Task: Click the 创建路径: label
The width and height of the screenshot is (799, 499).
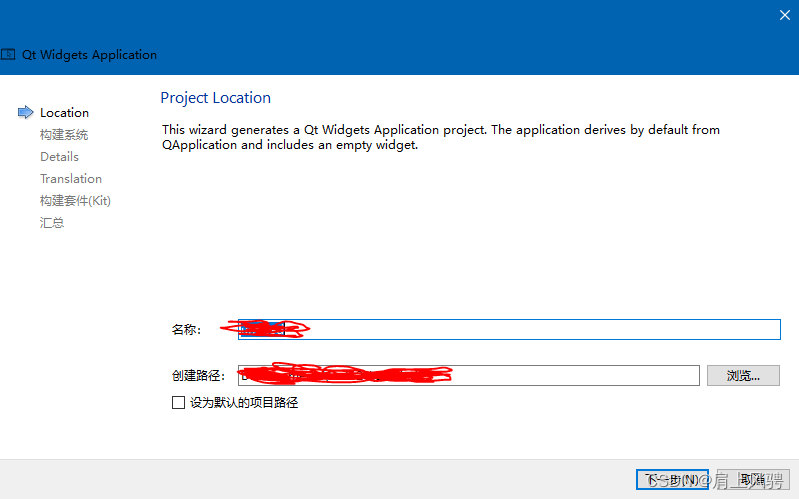Action: [x=198, y=376]
